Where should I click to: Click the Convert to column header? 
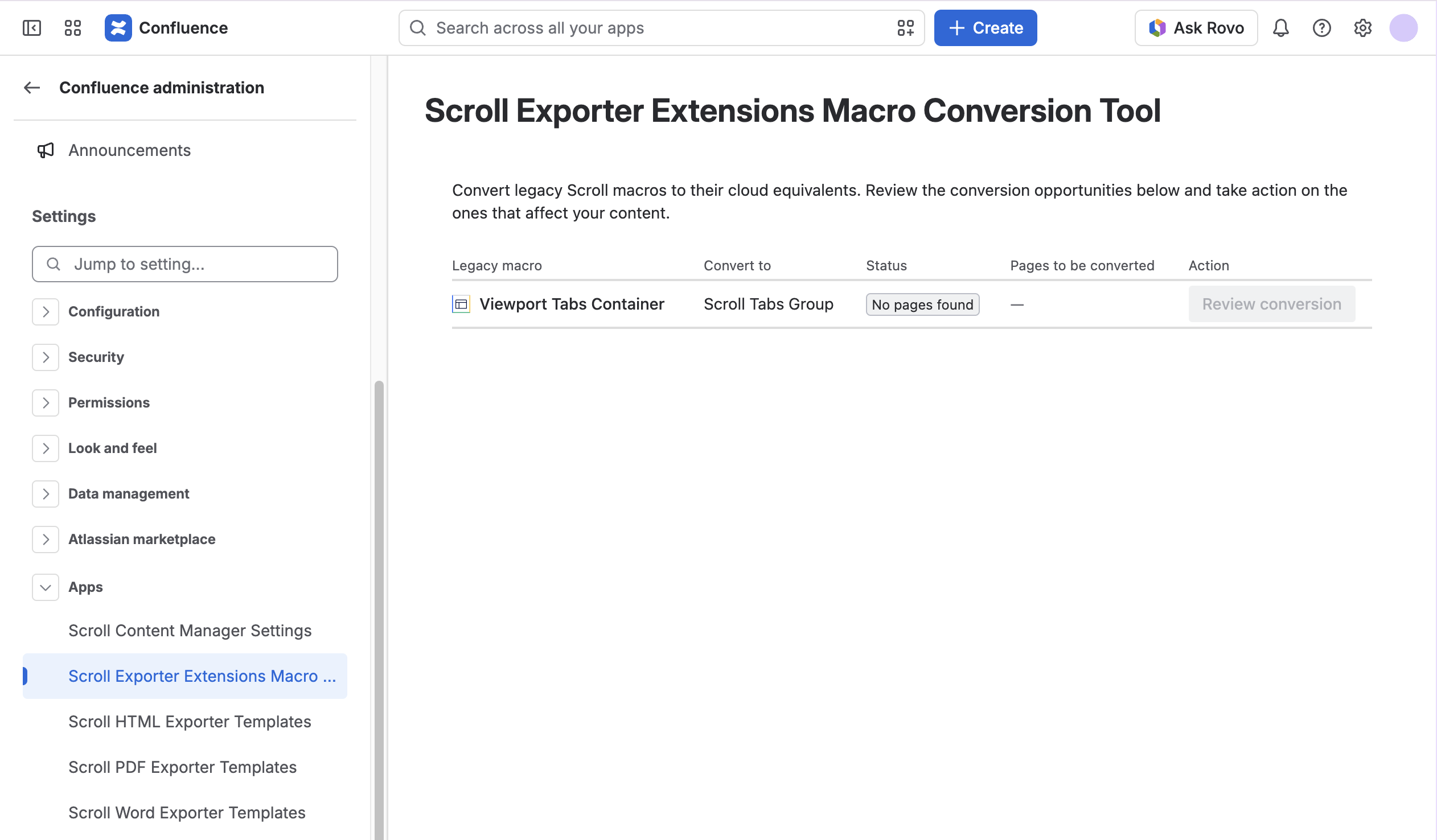[x=737, y=266]
